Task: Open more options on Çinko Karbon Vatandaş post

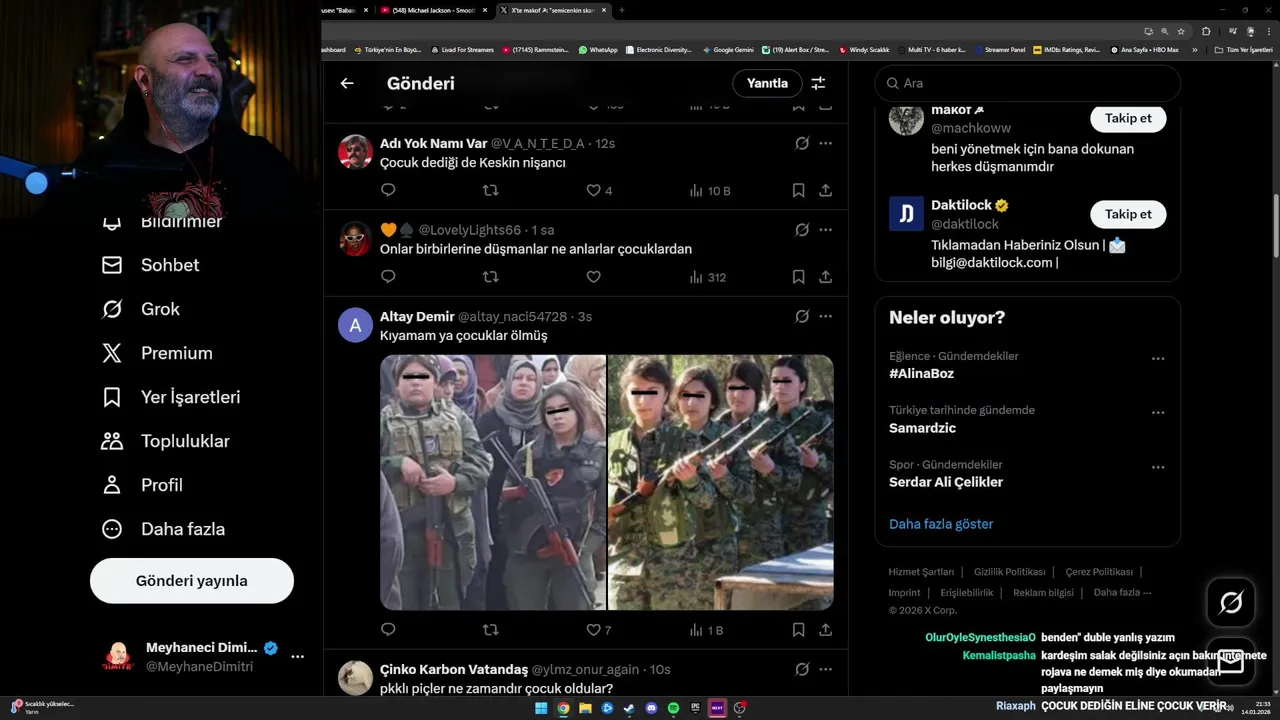Action: (826, 669)
